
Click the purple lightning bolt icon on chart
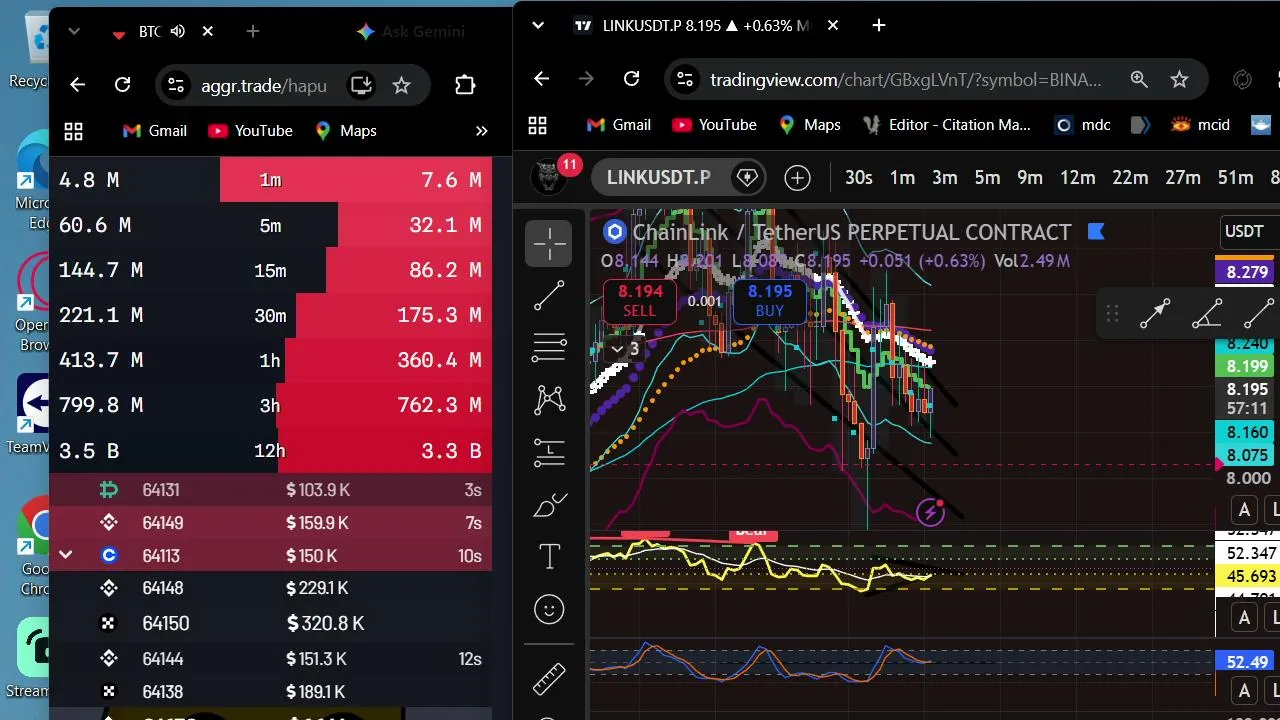(930, 513)
